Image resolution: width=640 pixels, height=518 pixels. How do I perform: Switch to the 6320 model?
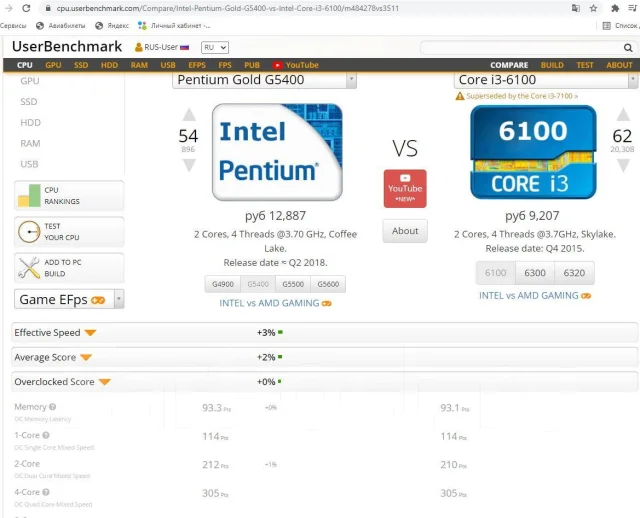tap(574, 273)
